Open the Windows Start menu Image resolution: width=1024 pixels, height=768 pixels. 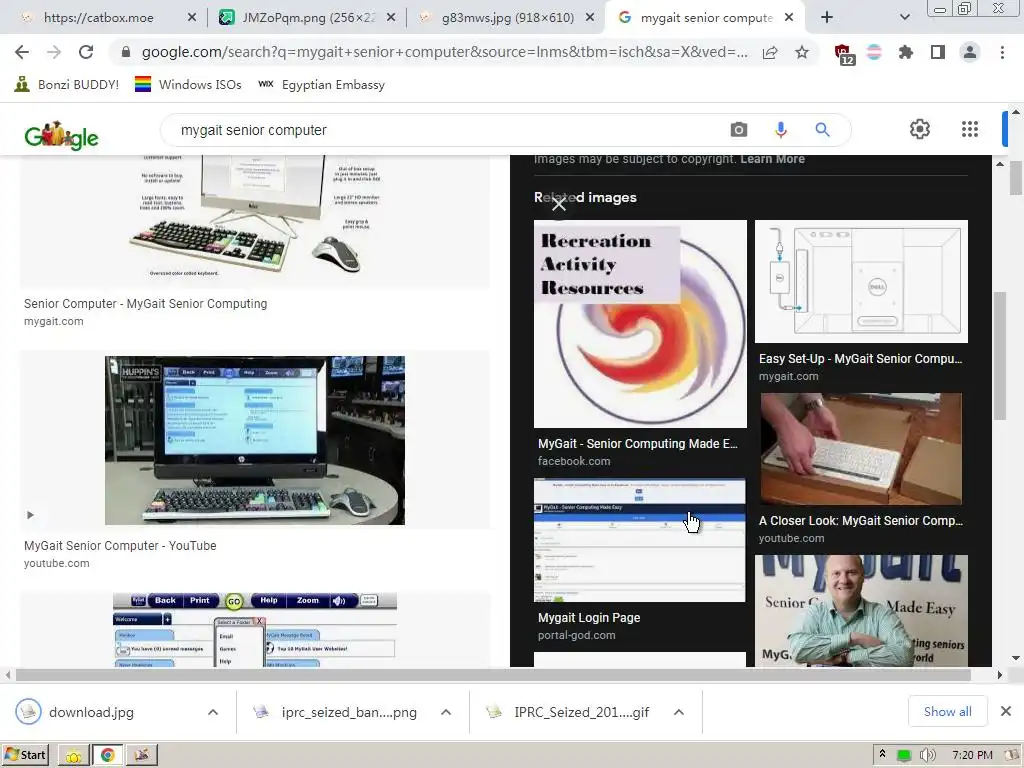(x=25, y=755)
